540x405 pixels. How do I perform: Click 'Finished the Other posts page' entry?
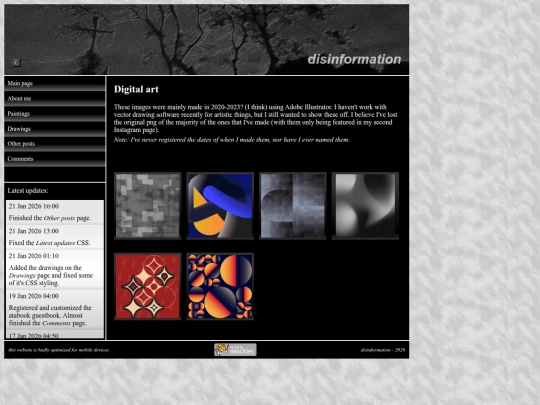pos(50,218)
